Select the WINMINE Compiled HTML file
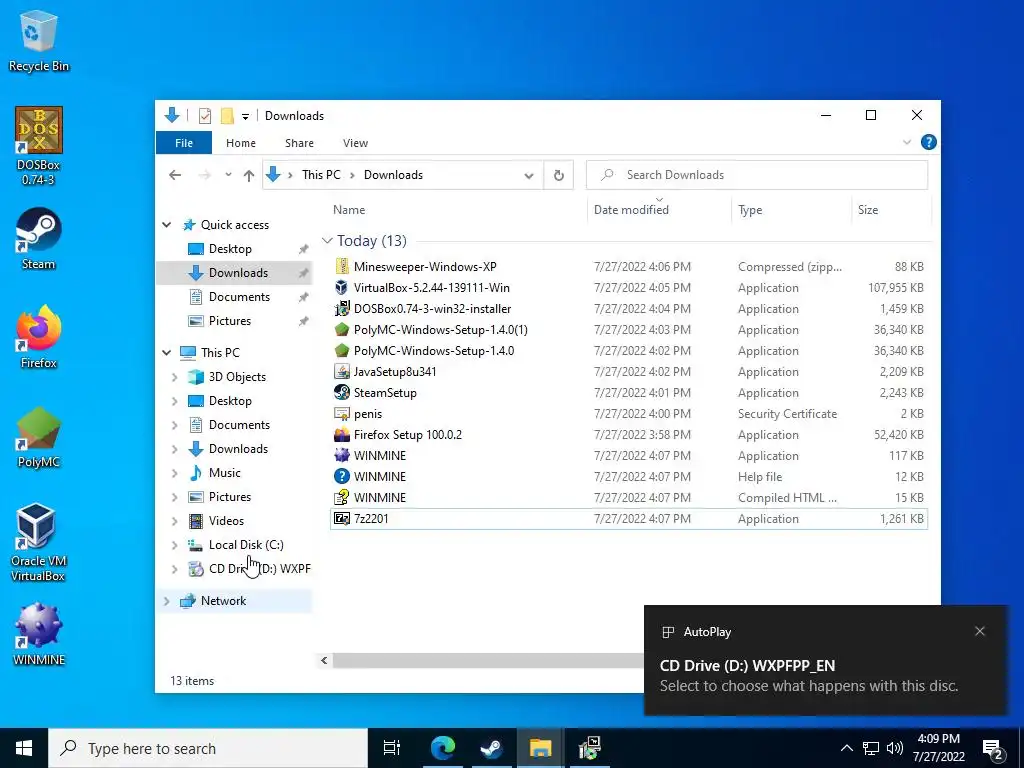Image resolution: width=1024 pixels, height=768 pixels. (x=629, y=498)
